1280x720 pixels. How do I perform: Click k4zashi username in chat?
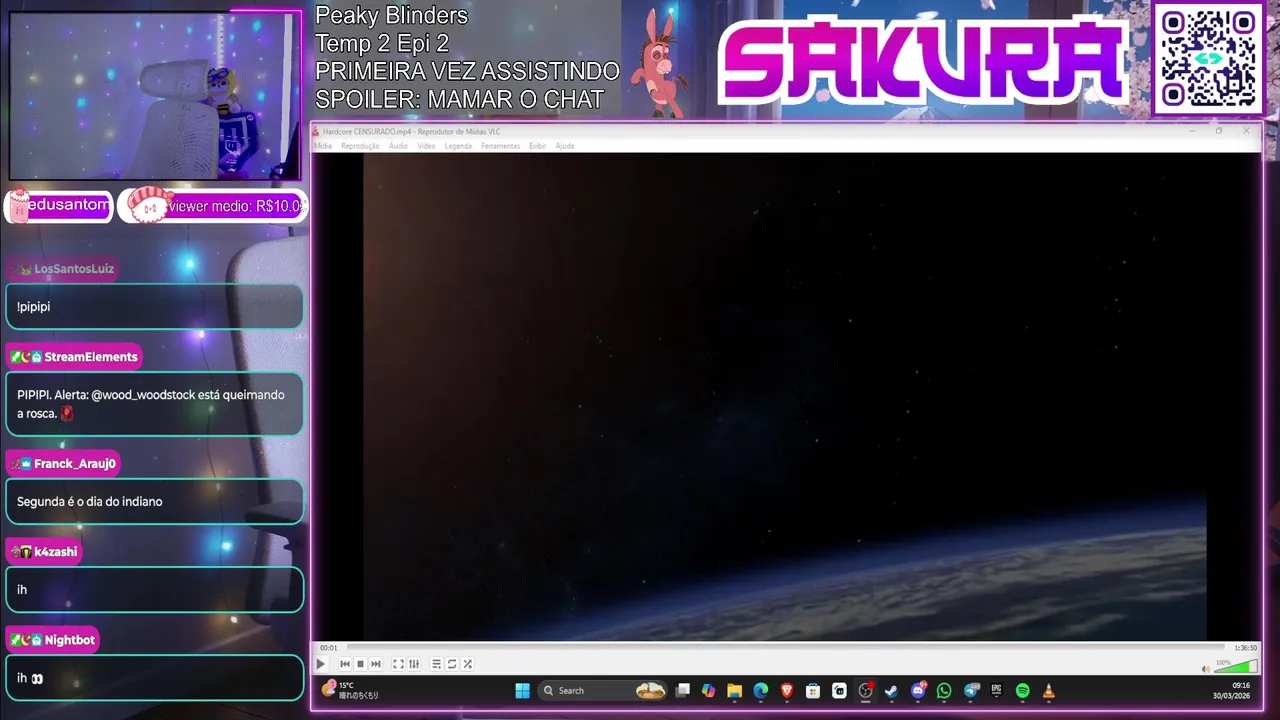(x=55, y=552)
